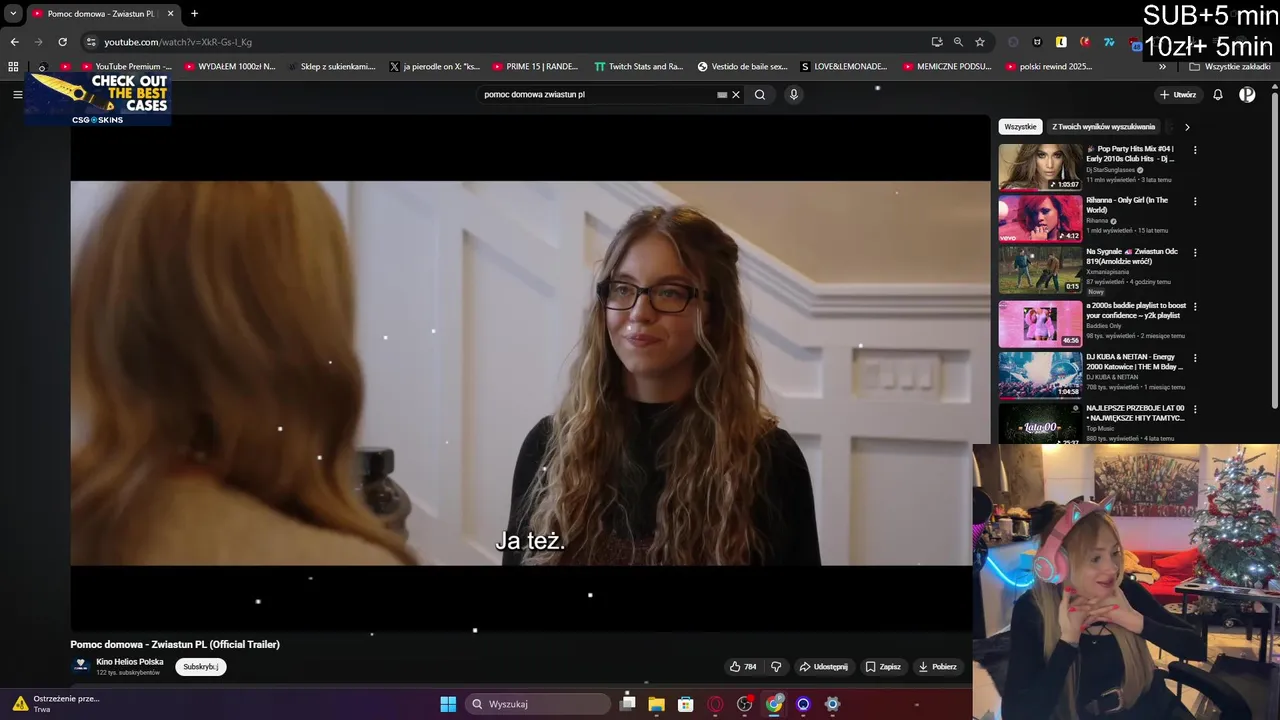
Task: Open '2000s baddie playlist' video title
Action: coord(1136,310)
